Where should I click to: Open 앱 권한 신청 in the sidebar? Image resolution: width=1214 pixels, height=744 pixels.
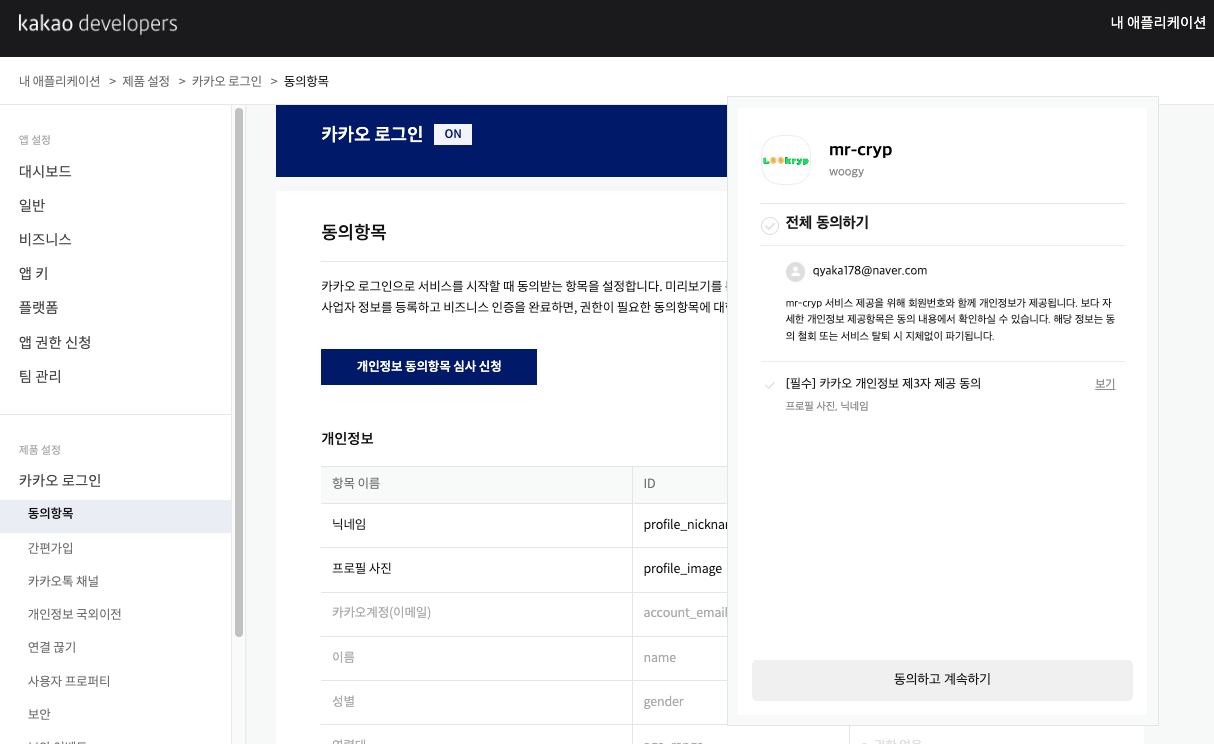pyautogui.click(x=55, y=342)
